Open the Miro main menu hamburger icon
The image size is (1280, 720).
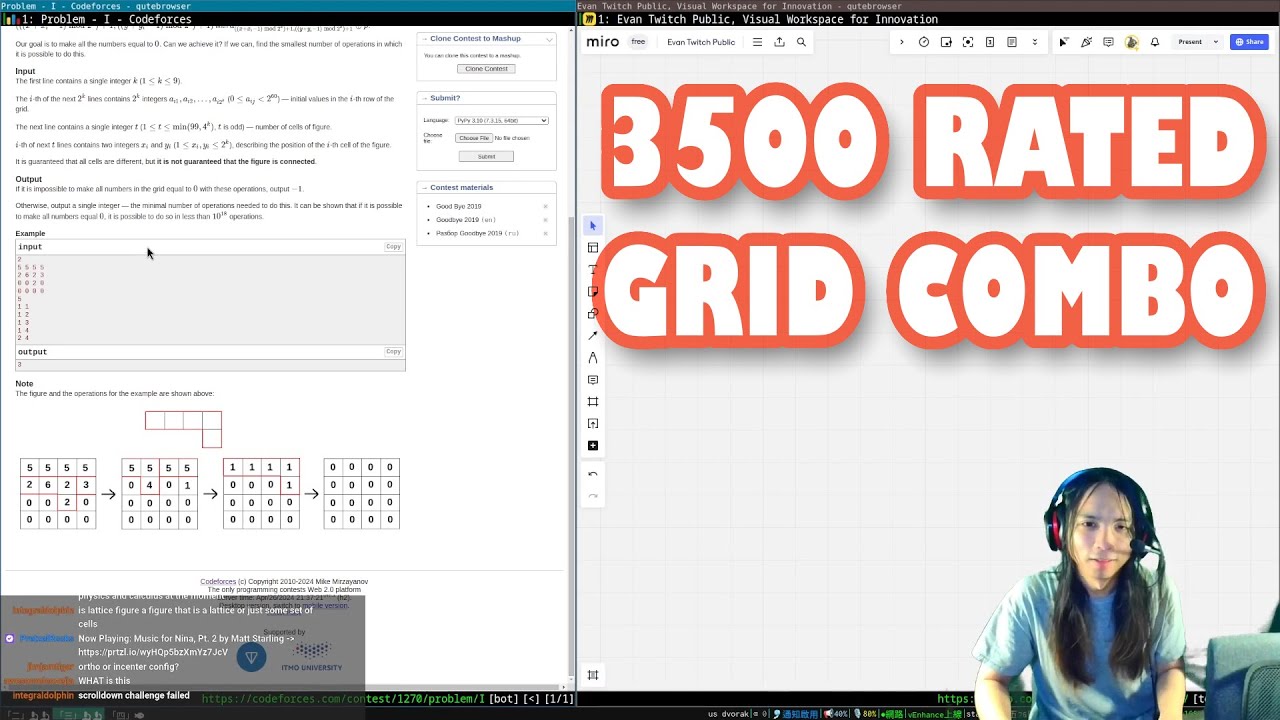[757, 42]
